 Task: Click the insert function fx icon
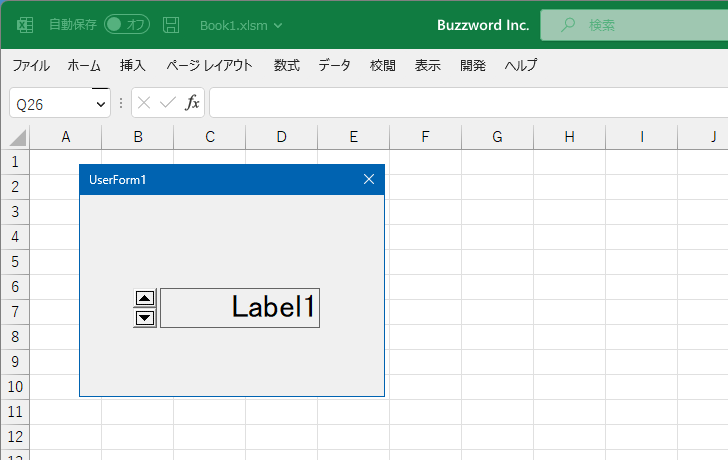point(192,102)
